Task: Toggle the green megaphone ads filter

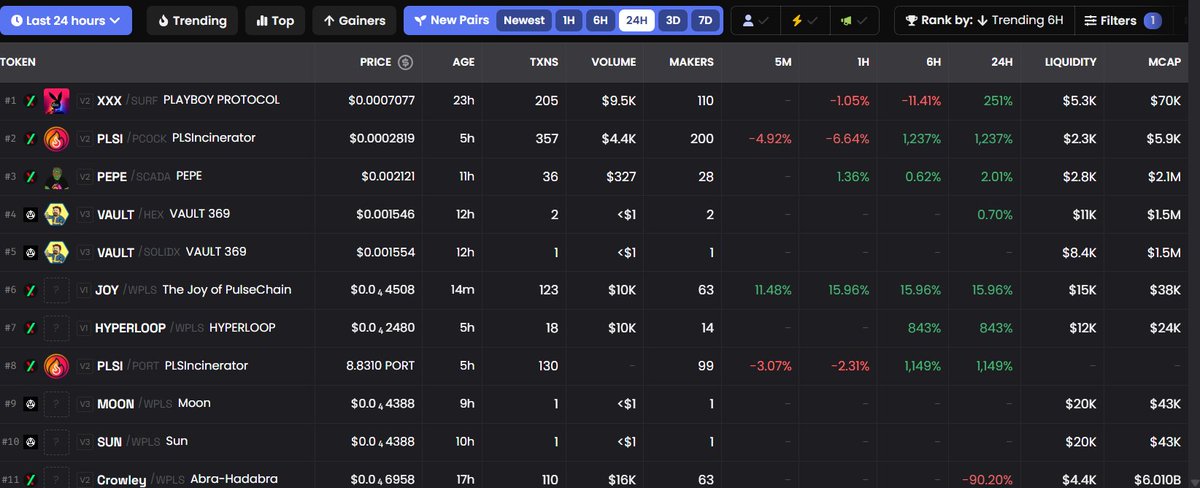Action: click(x=853, y=20)
